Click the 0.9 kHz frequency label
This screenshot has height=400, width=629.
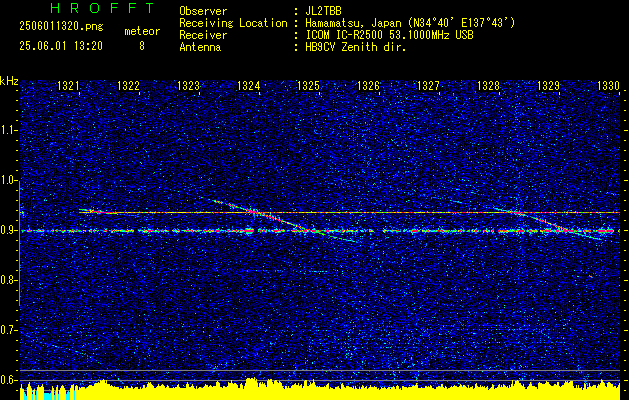tap(9, 230)
